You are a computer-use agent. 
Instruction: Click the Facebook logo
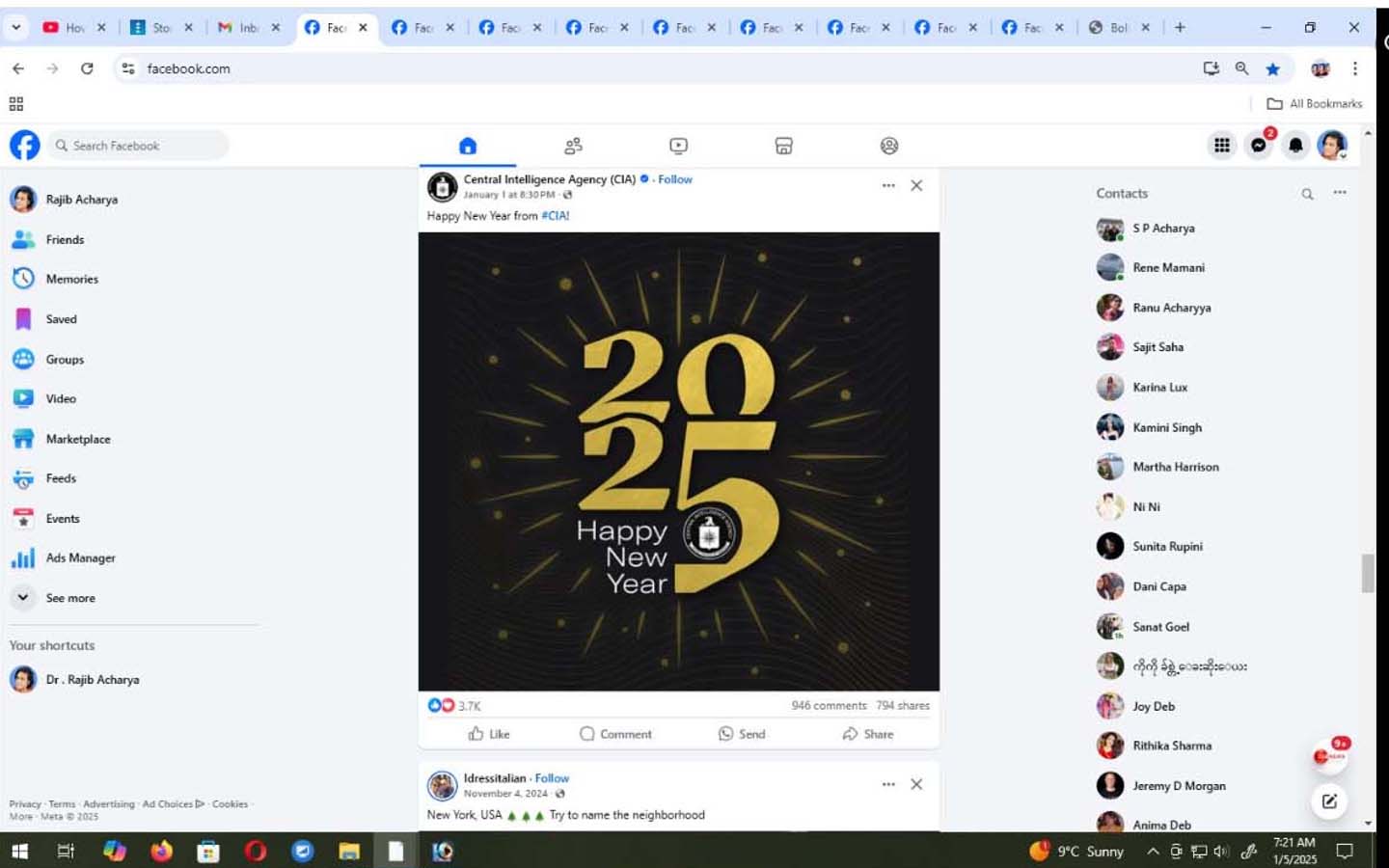(25, 146)
